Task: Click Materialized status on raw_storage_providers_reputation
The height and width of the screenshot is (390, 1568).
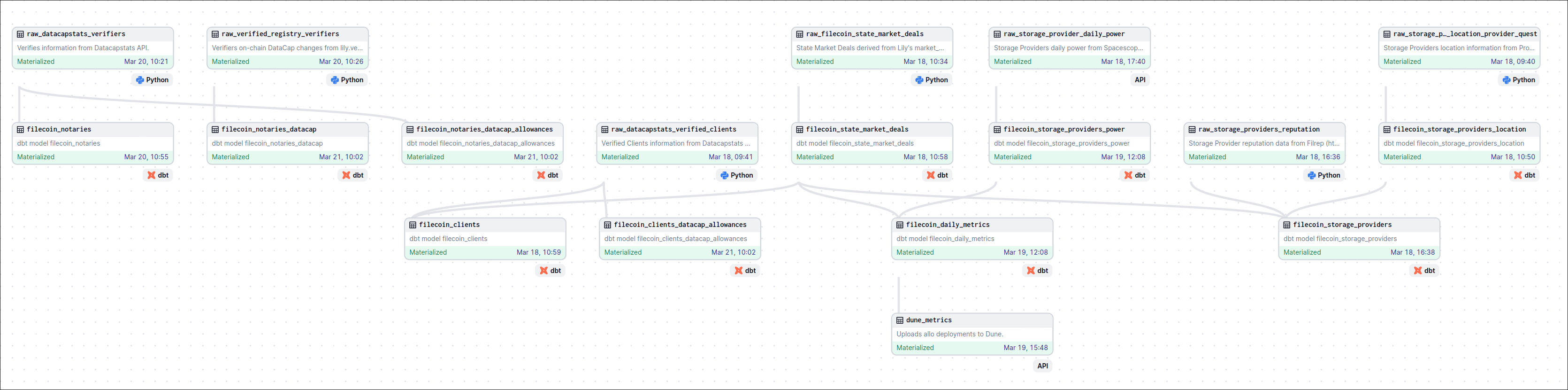Action: click(1207, 157)
